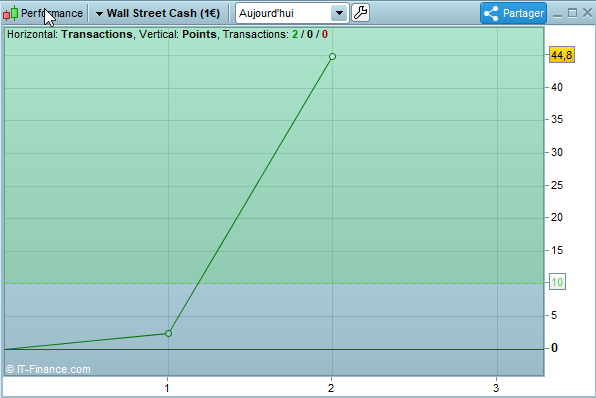Maximize the Performance window
The image size is (596, 398).
(572, 13)
